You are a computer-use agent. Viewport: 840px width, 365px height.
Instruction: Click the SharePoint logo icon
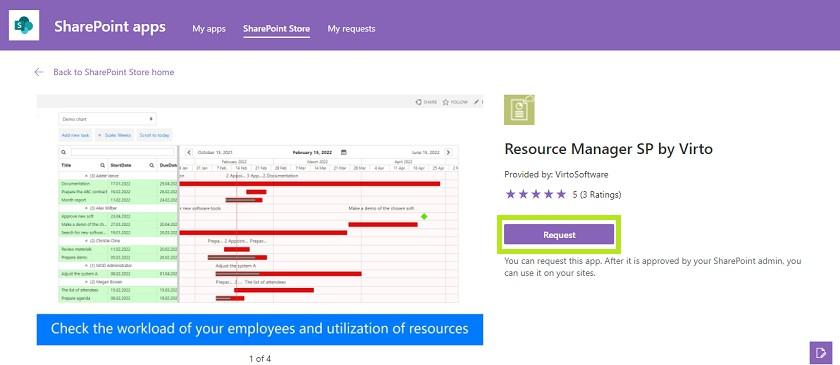24,25
